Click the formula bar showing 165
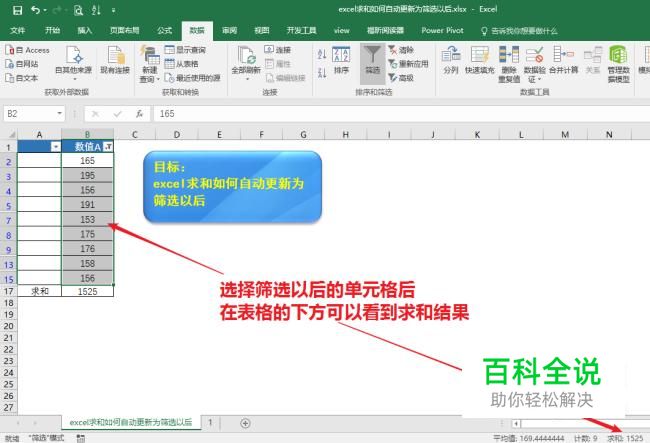The height and width of the screenshot is (443, 650). click(401, 114)
